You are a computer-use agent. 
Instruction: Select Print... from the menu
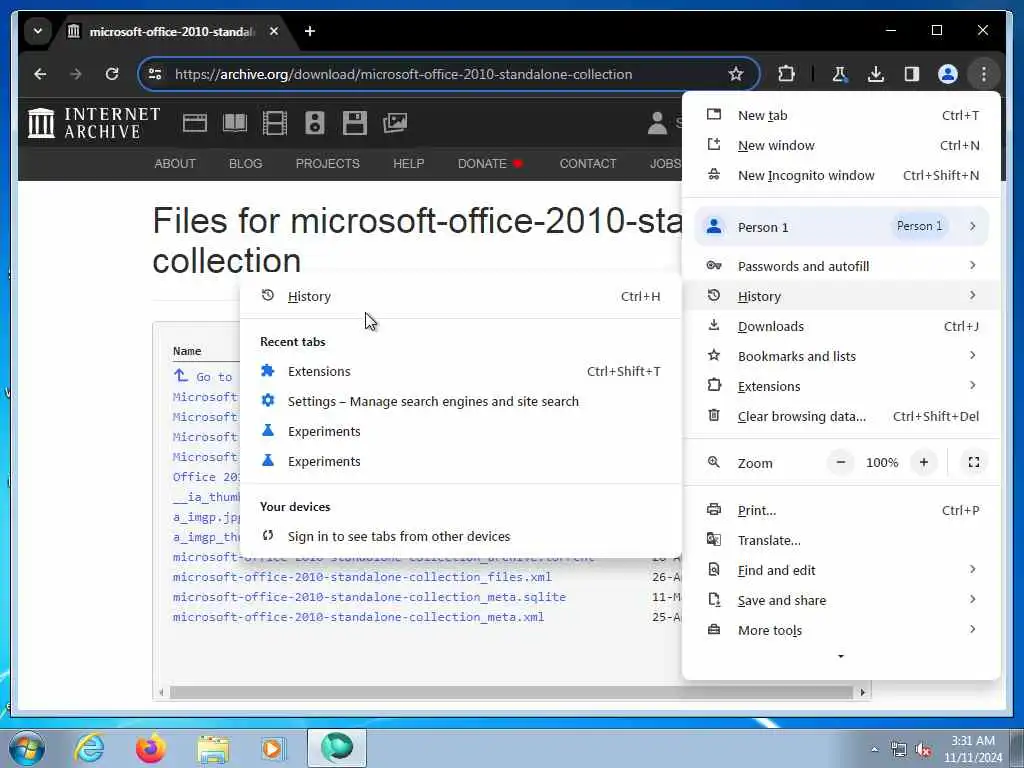[841, 510]
